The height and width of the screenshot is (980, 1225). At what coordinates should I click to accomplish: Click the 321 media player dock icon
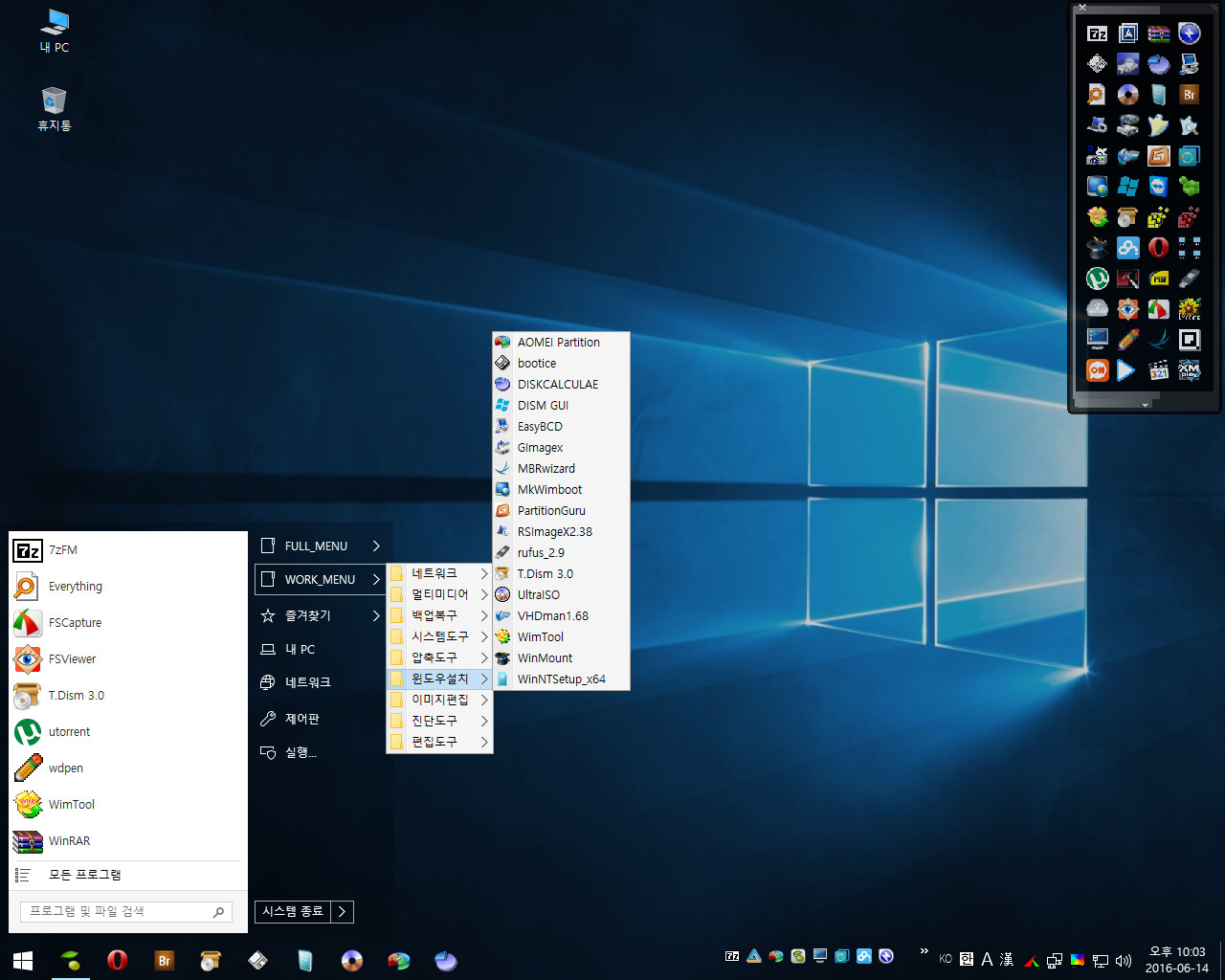tap(1159, 370)
